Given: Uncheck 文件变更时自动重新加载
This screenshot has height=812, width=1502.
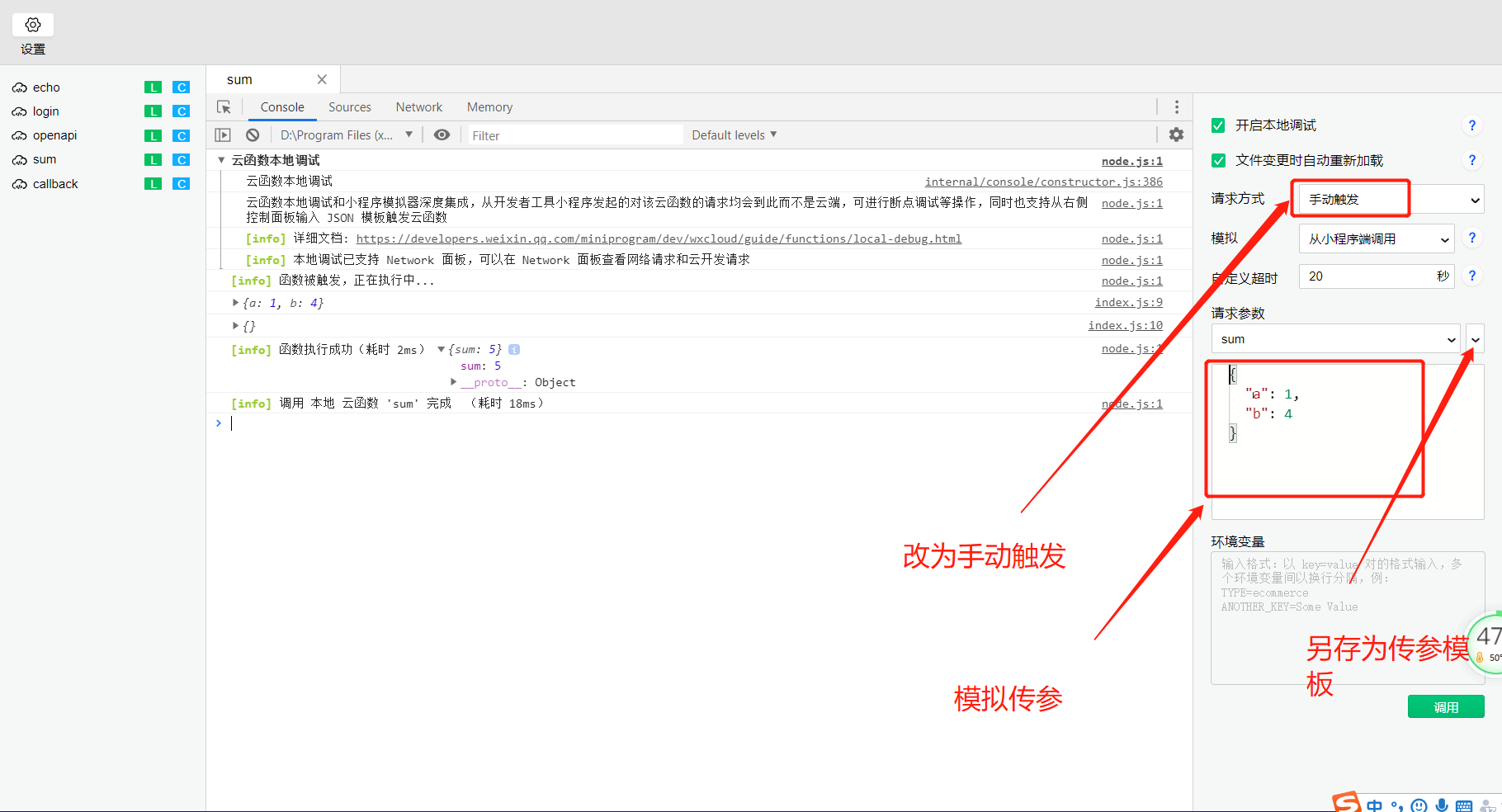Looking at the screenshot, I should pyautogui.click(x=1218, y=160).
